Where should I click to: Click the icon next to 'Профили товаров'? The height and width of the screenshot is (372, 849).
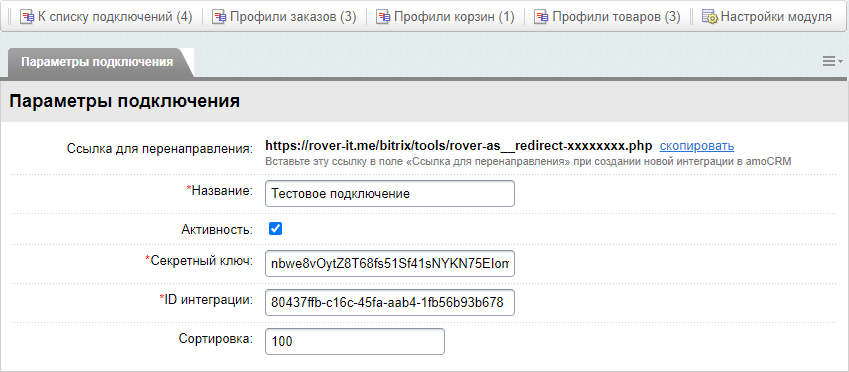(x=541, y=17)
